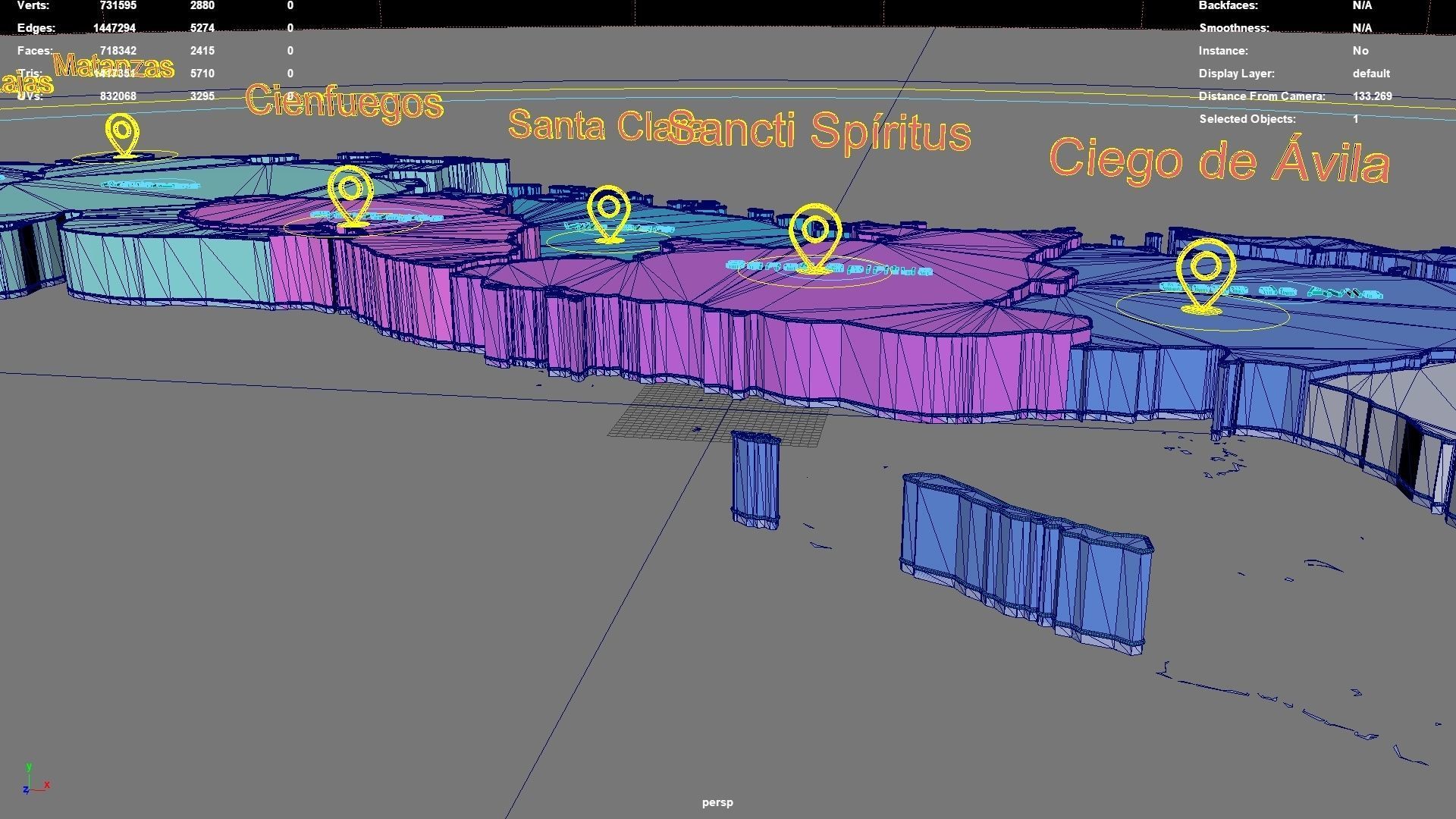Click the Matanzas map pin icon
The image size is (1456, 819).
(x=122, y=133)
